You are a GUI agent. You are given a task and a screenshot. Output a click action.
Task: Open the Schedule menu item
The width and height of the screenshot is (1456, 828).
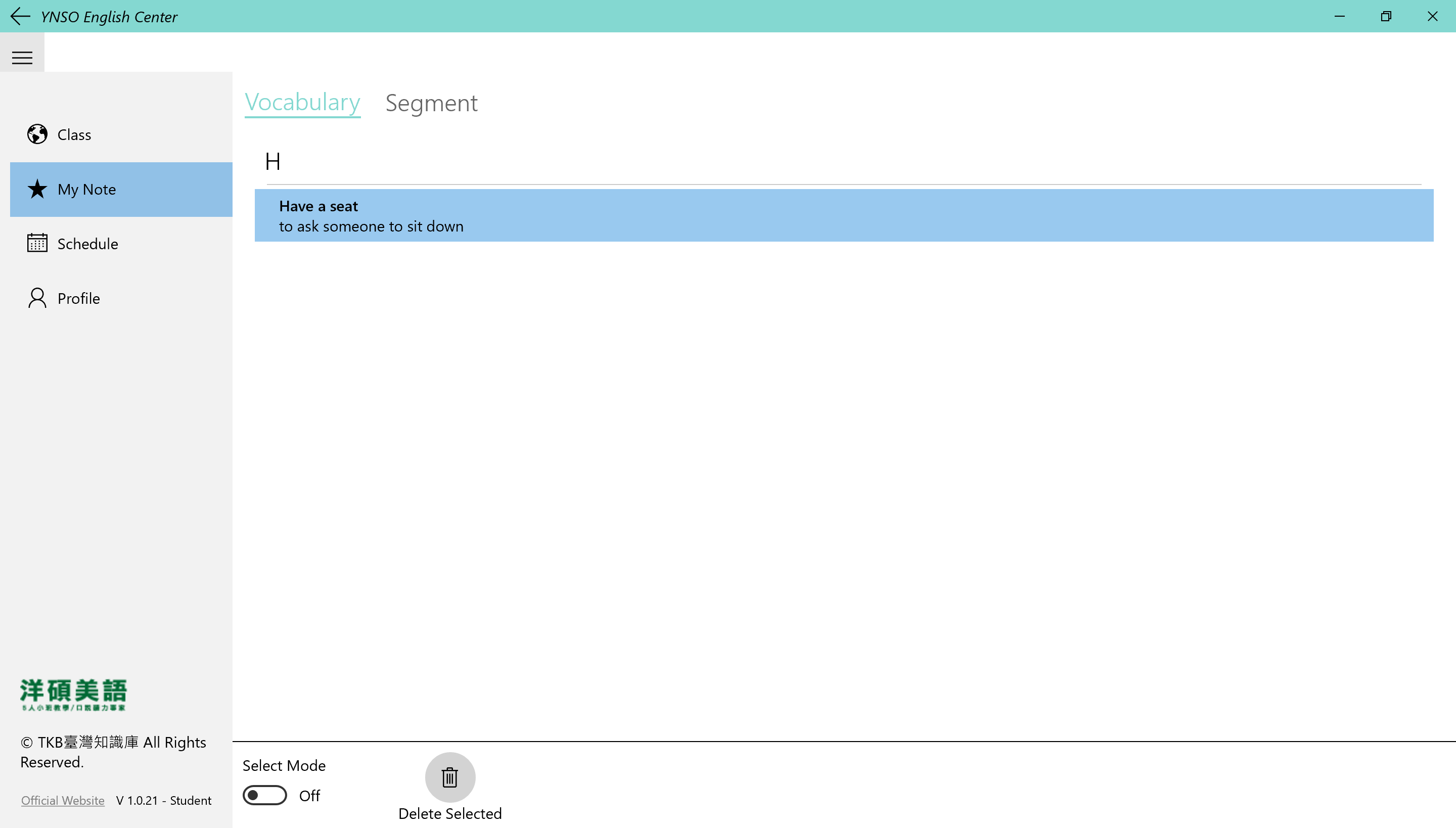coord(87,244)
